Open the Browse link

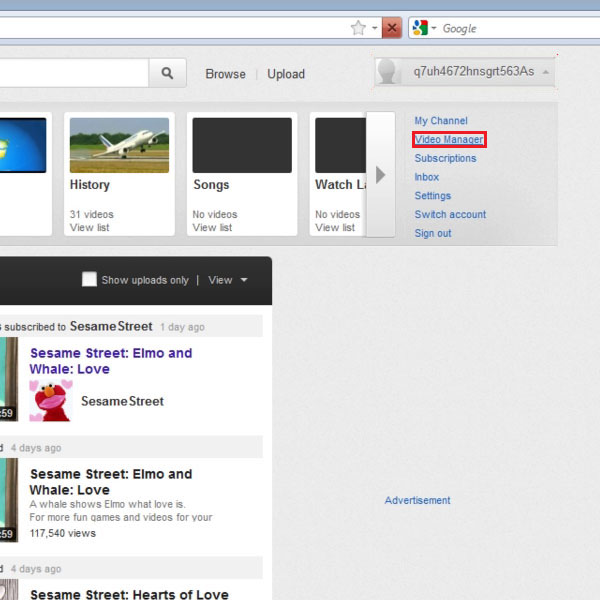point(225,74)
